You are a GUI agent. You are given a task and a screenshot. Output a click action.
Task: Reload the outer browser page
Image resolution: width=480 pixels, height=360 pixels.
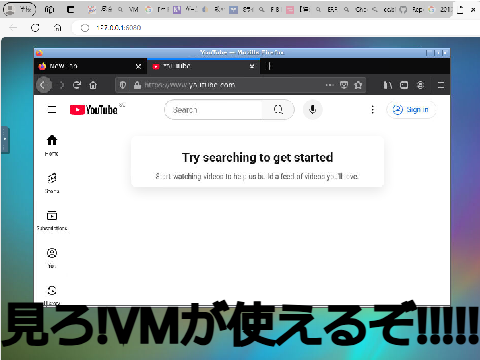pos(35,28)
